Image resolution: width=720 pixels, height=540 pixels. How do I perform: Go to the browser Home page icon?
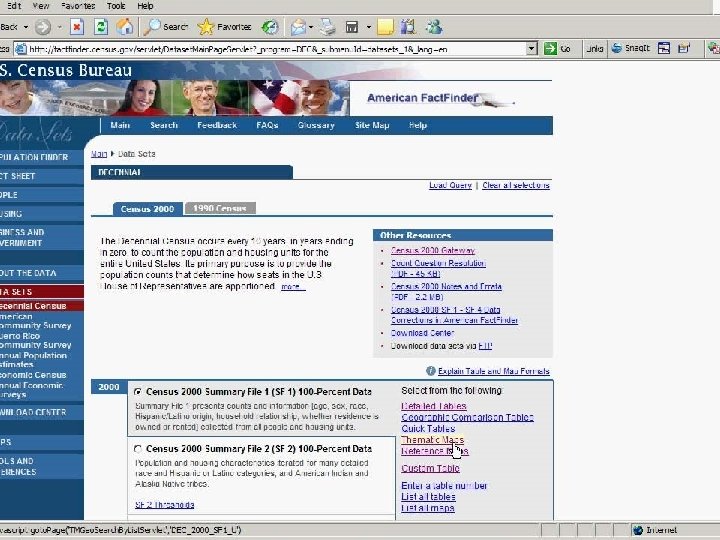coord(124,27)
